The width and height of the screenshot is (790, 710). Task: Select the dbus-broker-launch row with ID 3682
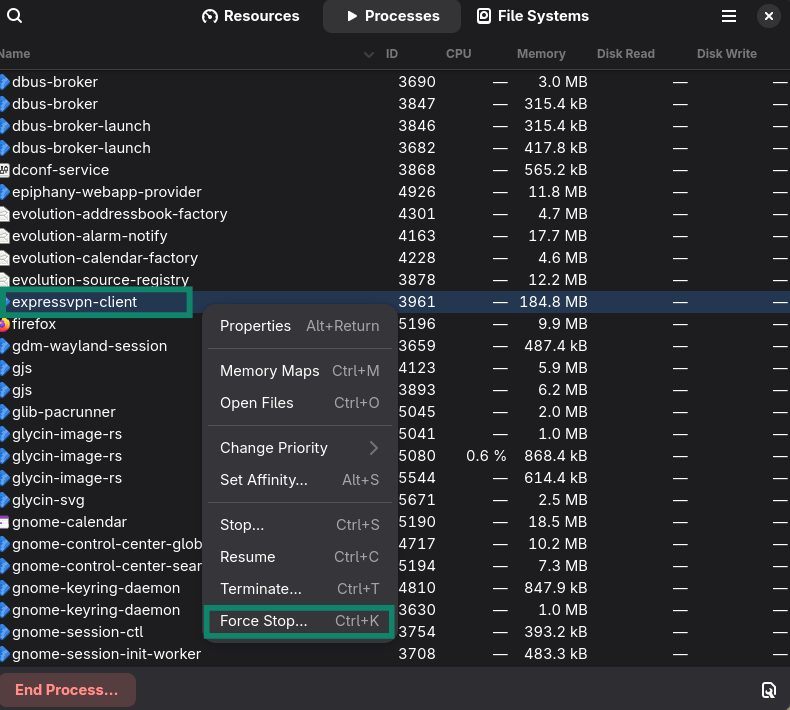[x=395, y=148]
